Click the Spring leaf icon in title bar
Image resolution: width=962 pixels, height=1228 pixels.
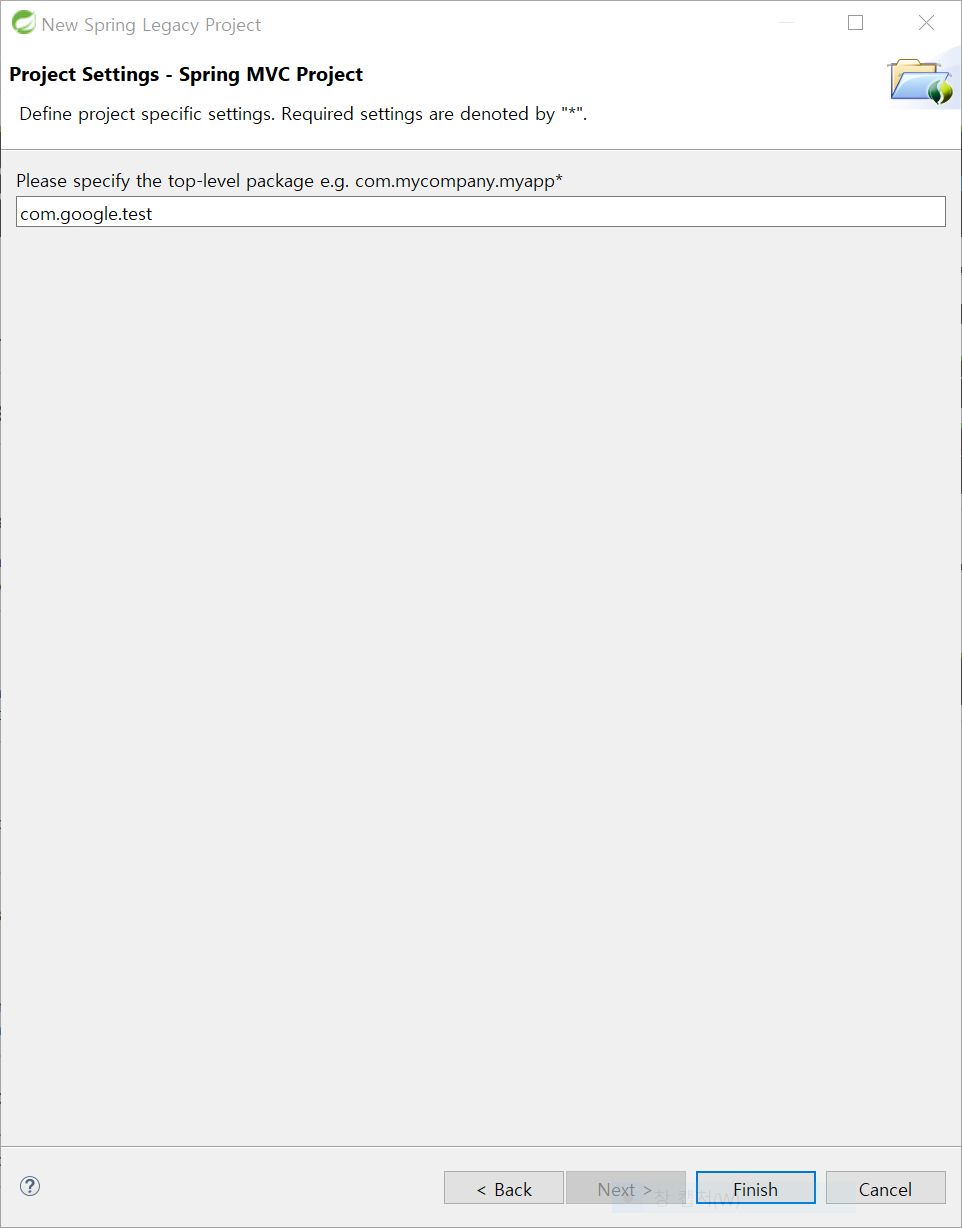click(23, 23)
